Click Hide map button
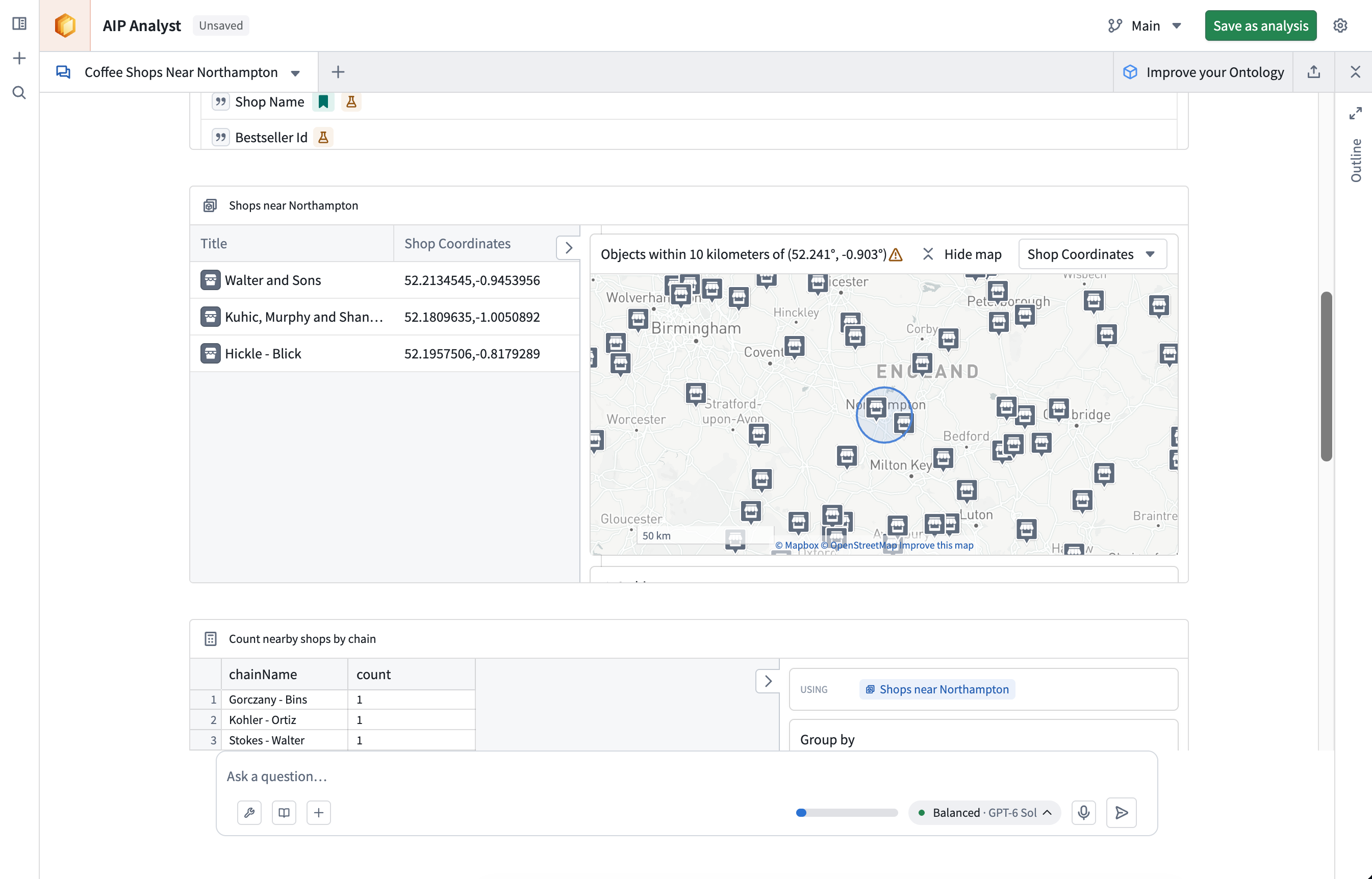 tap(962, 254)
